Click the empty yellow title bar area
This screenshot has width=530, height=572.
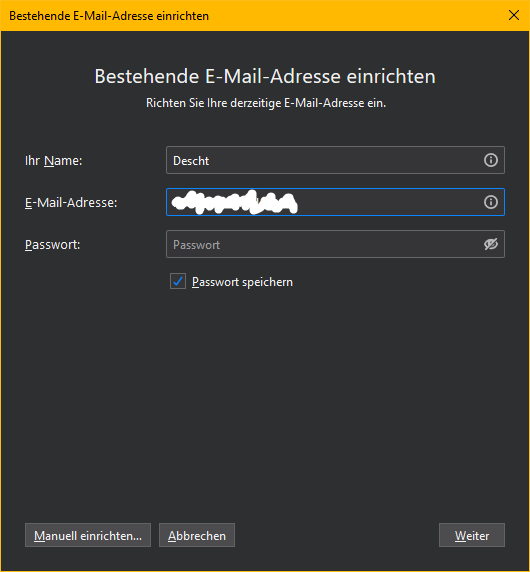click(357, 15)
